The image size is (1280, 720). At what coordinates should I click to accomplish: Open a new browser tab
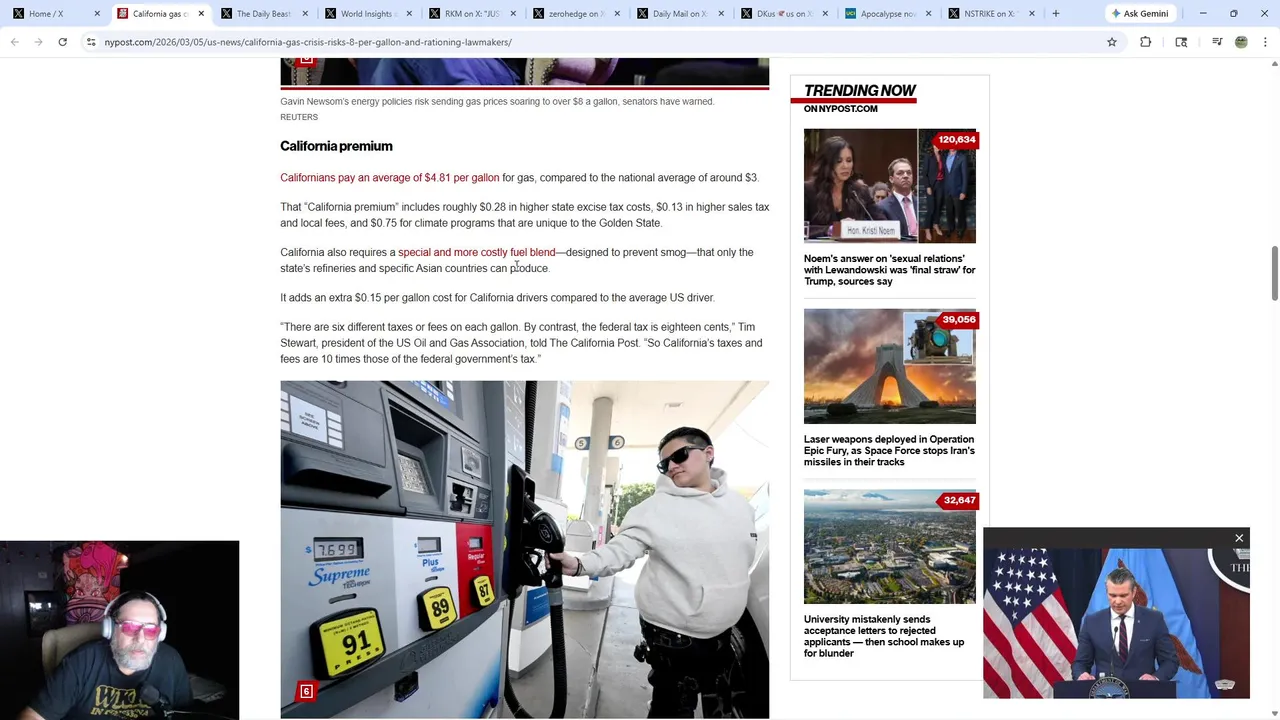click(1055, 14)
